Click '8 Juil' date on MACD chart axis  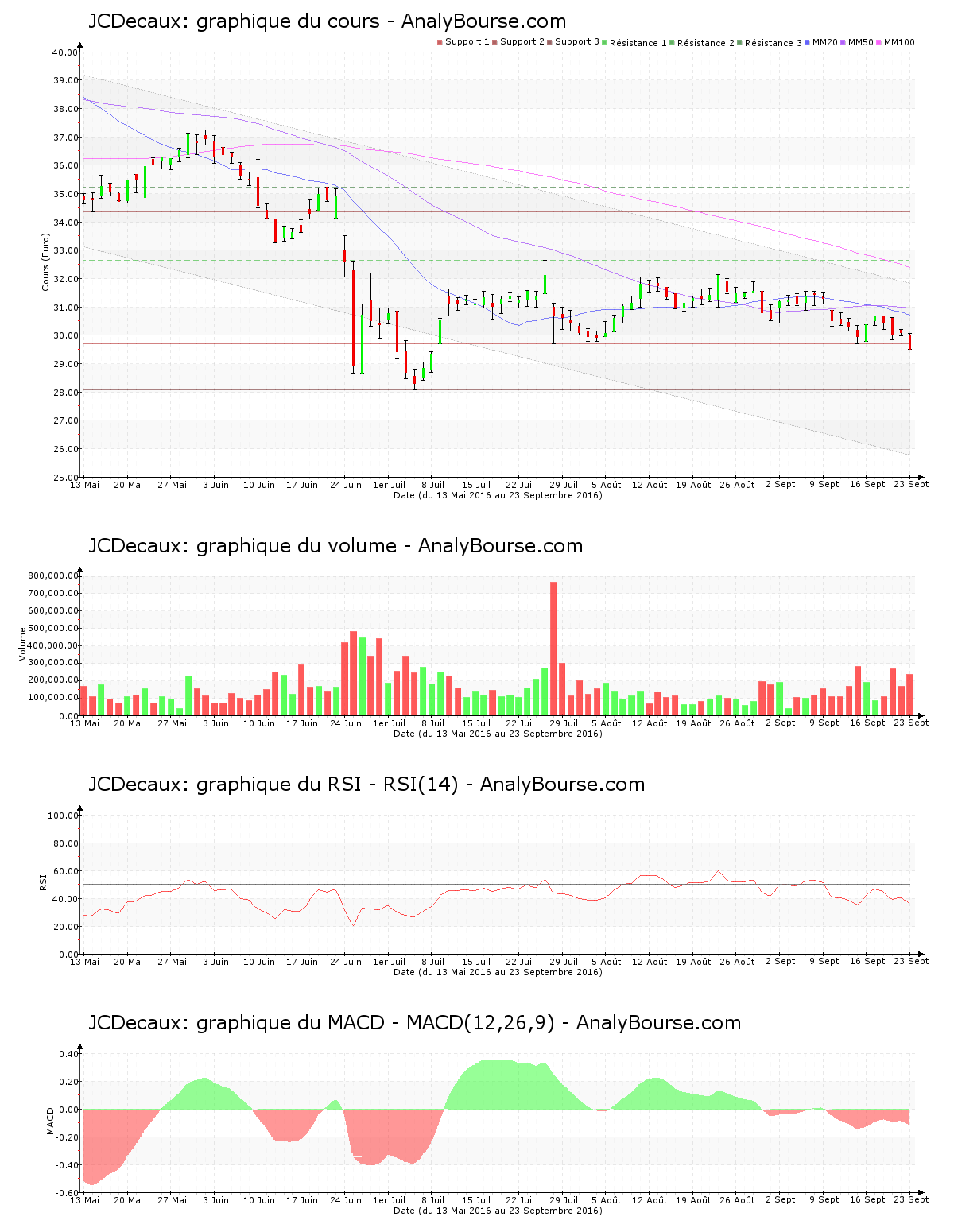tap(433, 1200)
